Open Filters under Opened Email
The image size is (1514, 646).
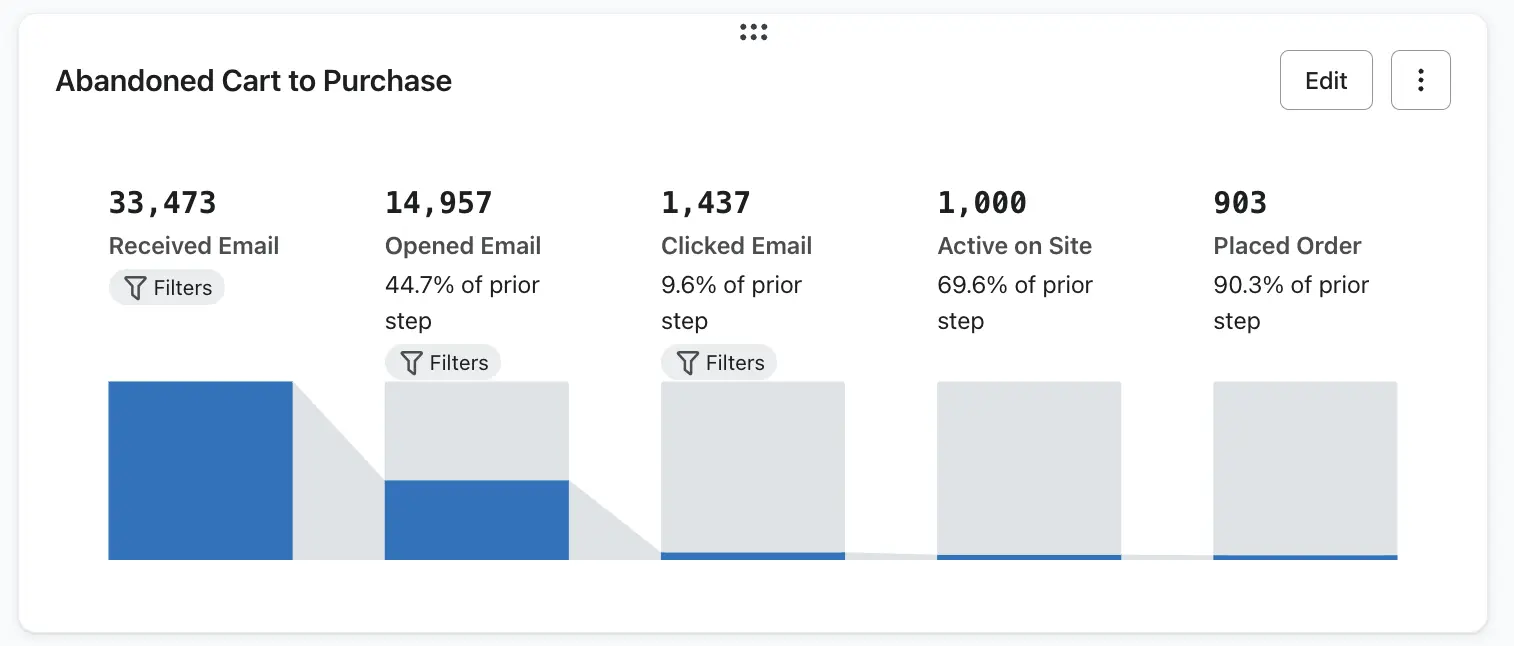click(443, 362)
